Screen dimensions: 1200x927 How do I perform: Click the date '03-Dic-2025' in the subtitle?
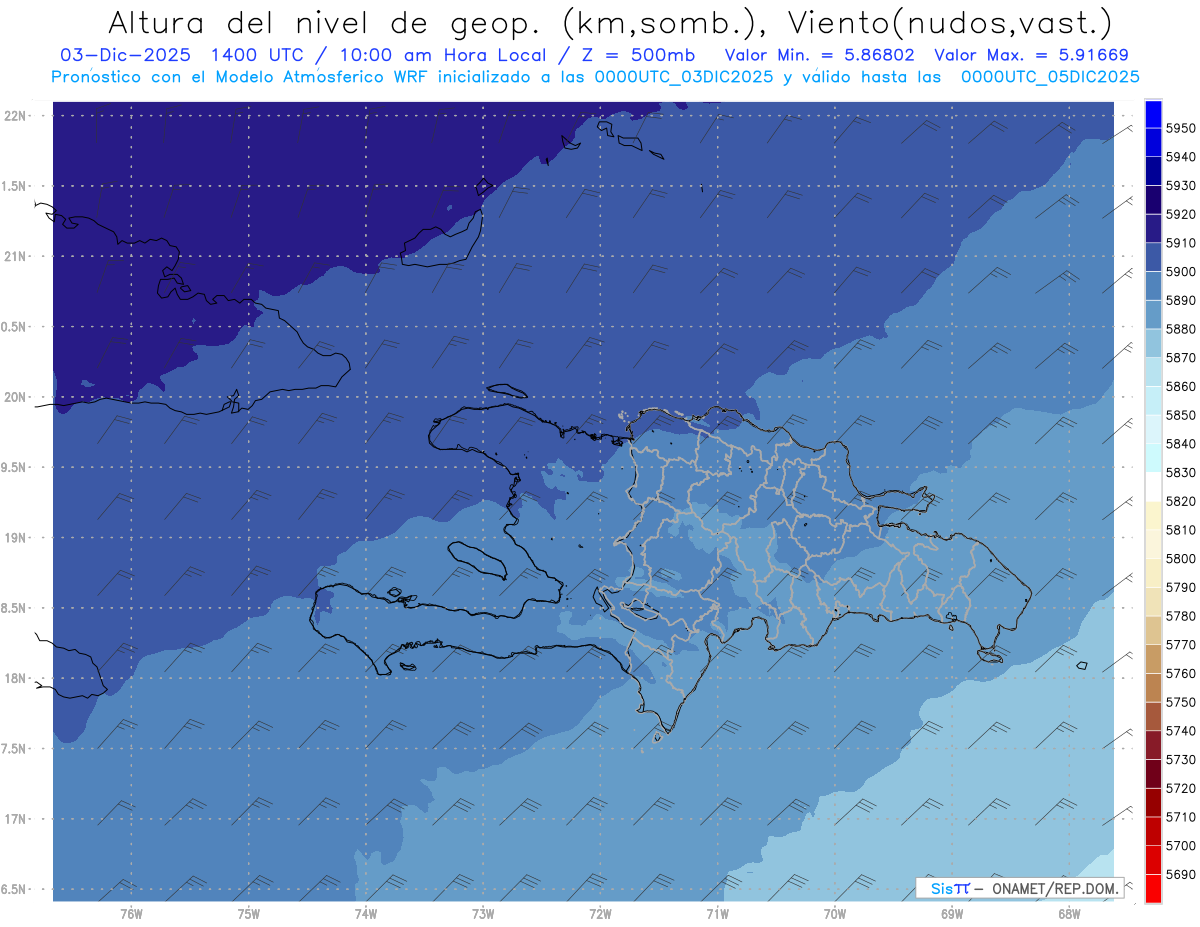(x=125, y=55)
